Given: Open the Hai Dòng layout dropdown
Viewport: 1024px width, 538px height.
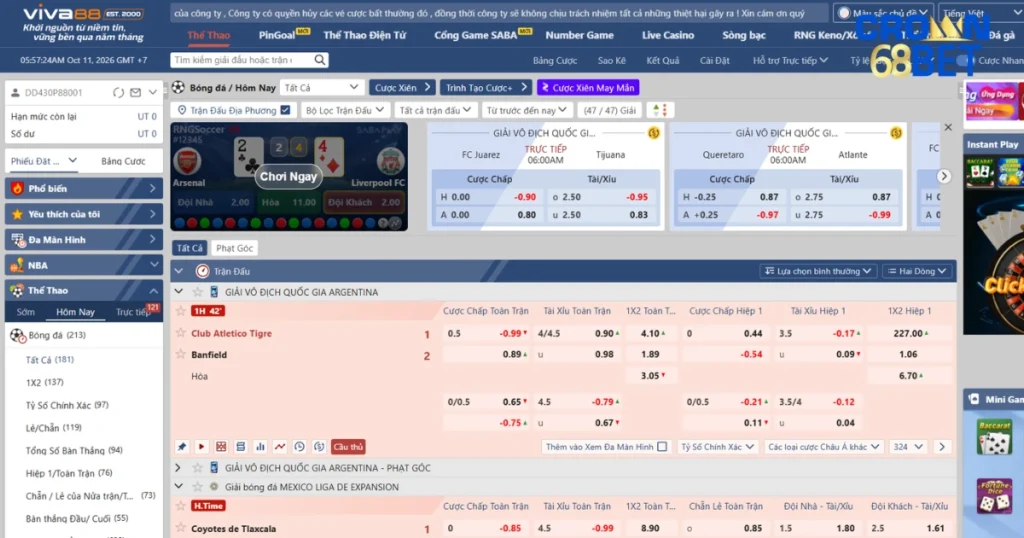Looking at the screenshot, I should tap(917, 271).
